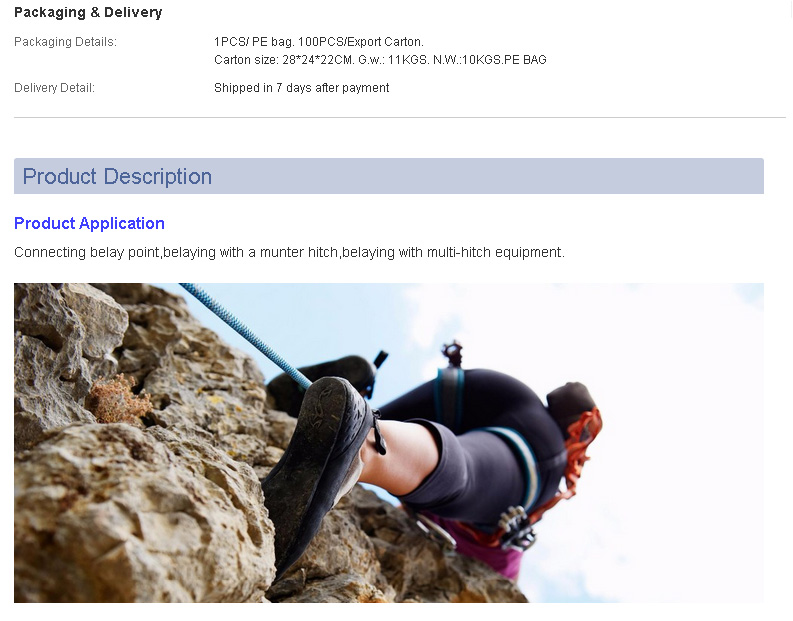Click the climbing shoe sole in photo

click(x=316, y=468)
